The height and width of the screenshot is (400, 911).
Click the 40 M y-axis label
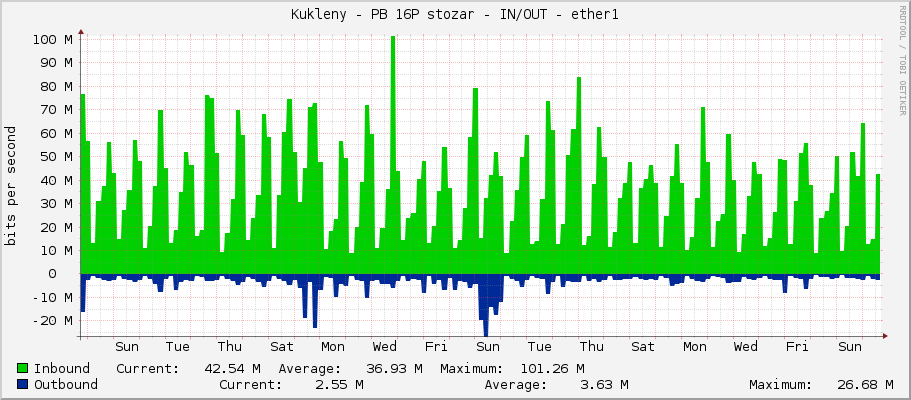pyautogui.click(x=56, y=180)
